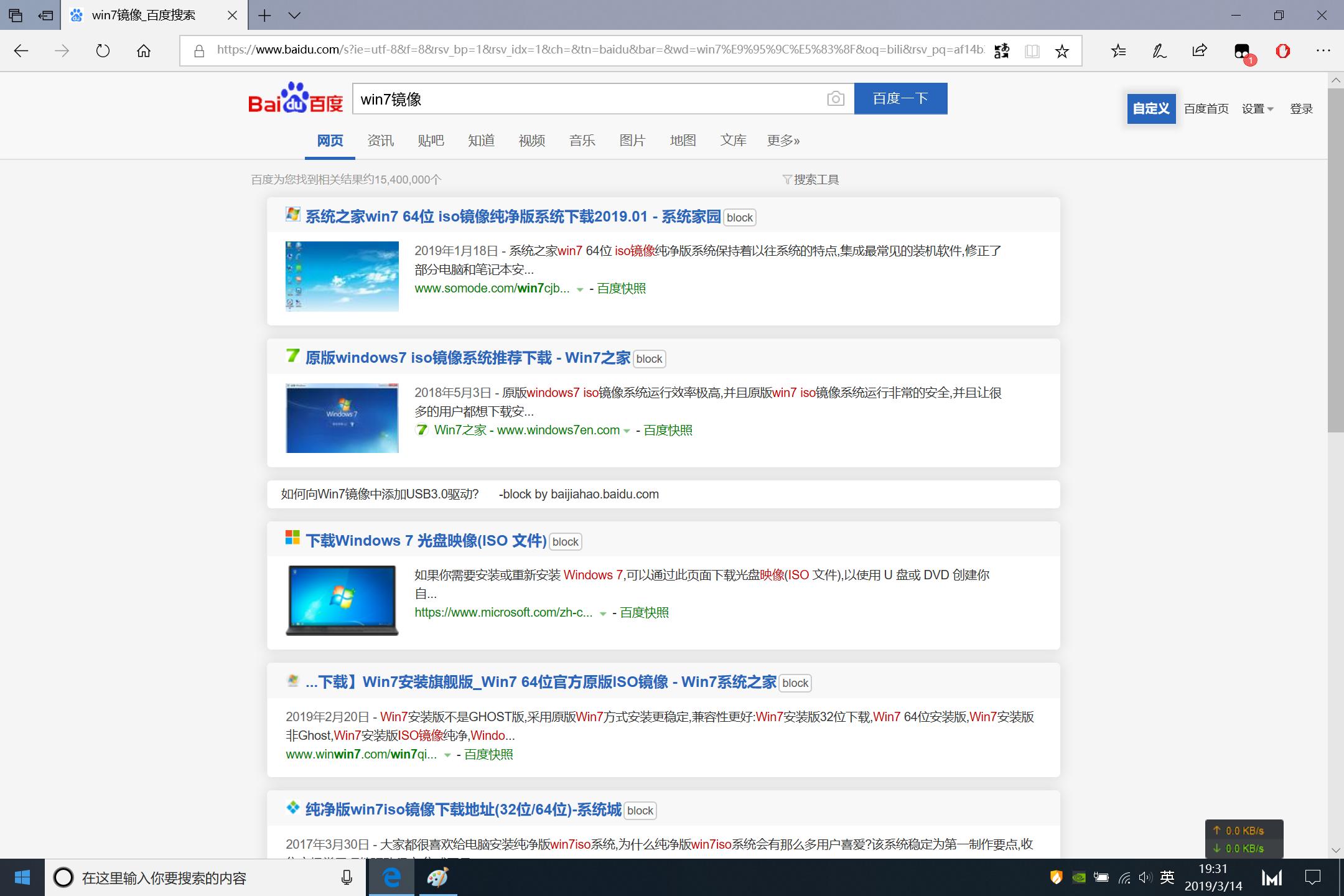Switch to the 图片 search tab

point(632,141)
